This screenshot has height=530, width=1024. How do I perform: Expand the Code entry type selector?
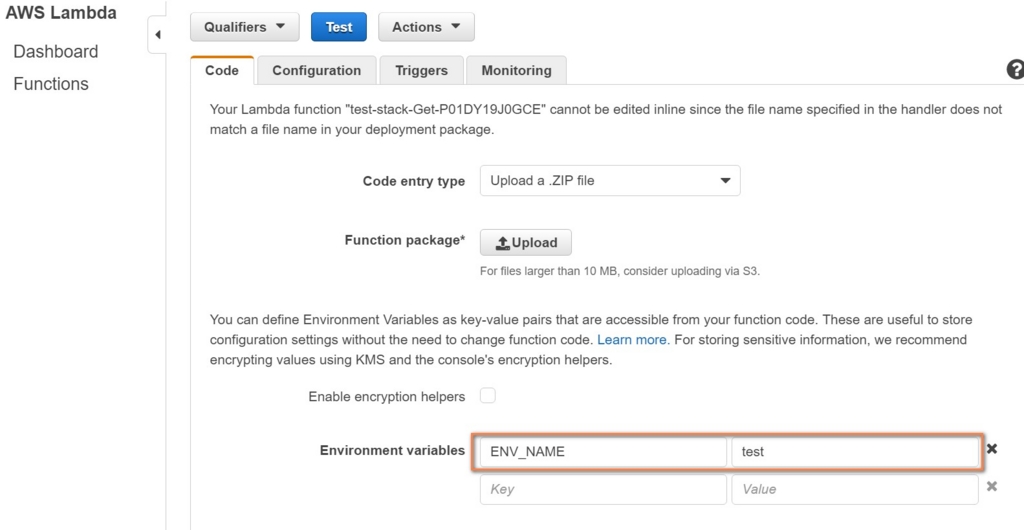[x=610, y=181]
